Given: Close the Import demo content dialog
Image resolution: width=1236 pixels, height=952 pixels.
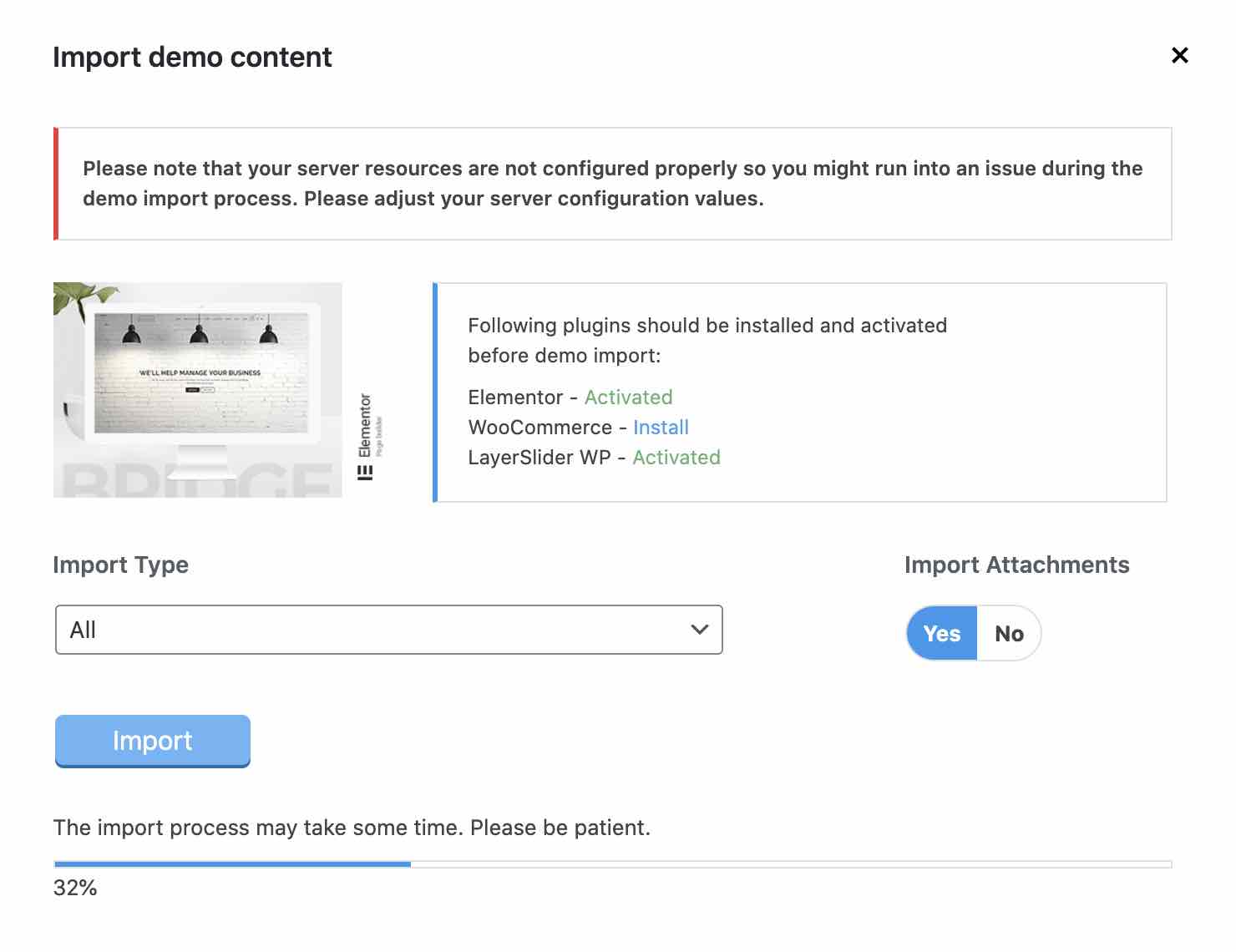Looking at the screenshot, I should [x=1179, y=55].
